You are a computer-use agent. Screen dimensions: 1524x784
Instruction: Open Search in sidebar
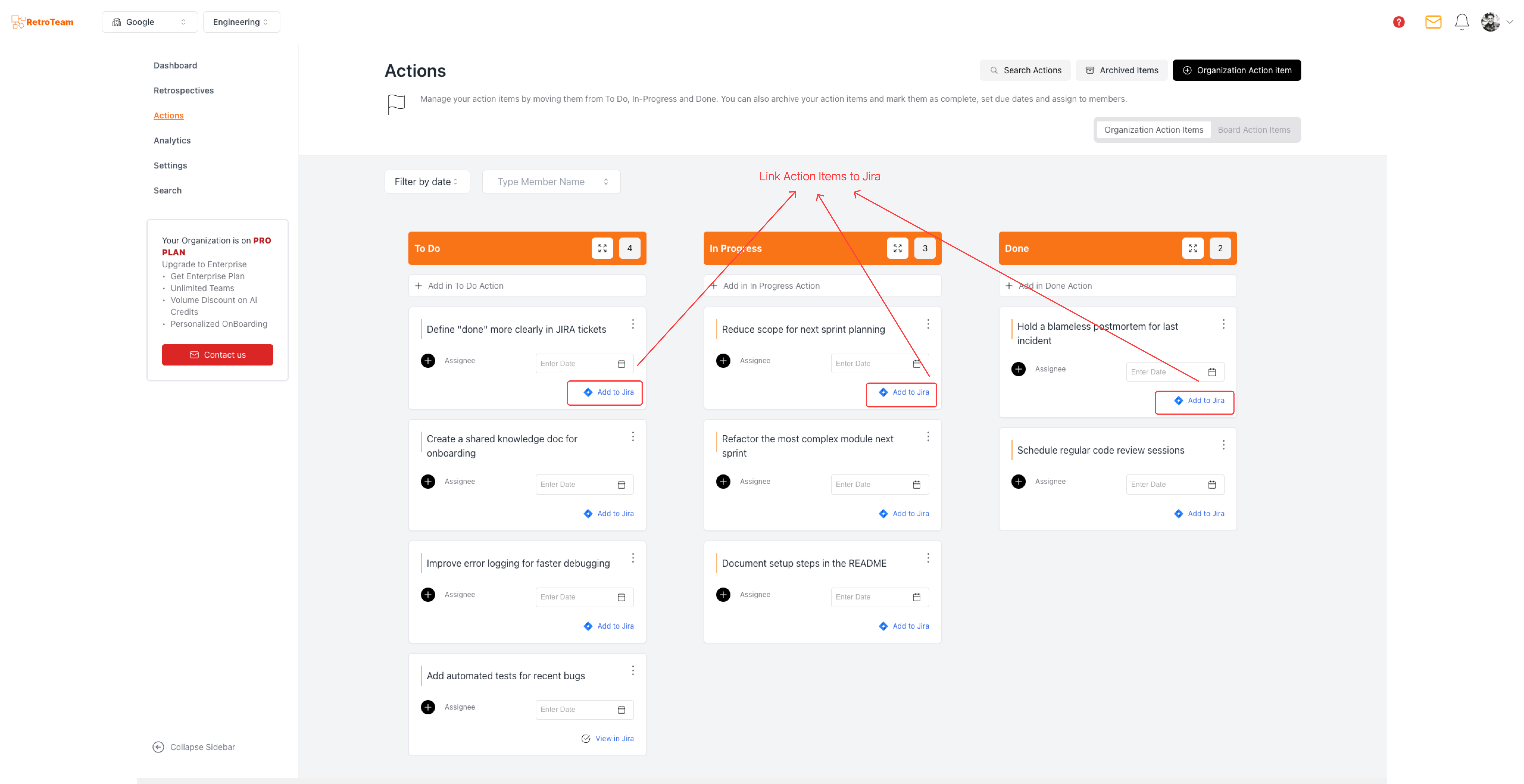pos(167,190)
